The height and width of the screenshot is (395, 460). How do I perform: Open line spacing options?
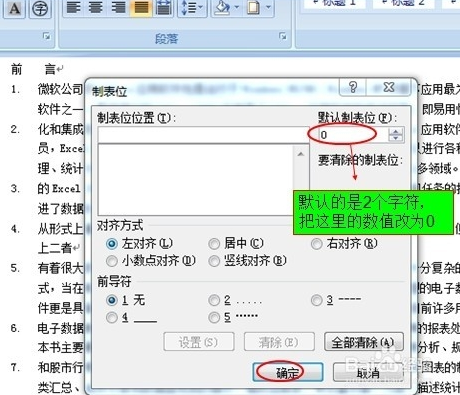[x=192, y=7]
